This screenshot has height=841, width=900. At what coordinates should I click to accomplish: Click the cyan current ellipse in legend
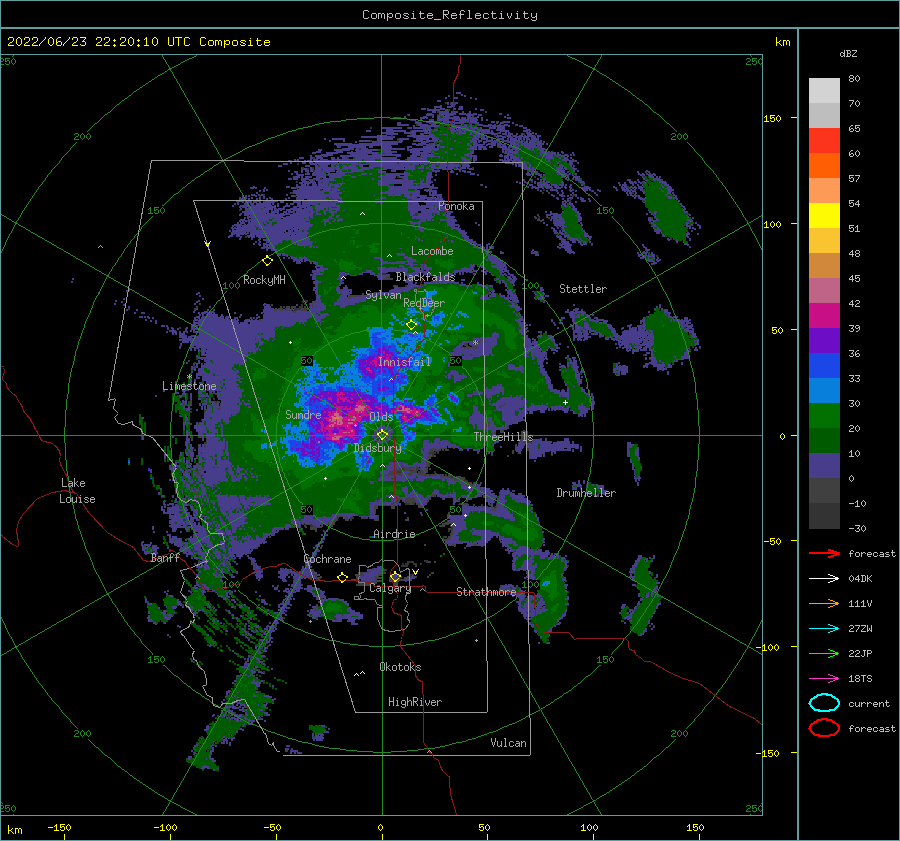tap(824, 703)
